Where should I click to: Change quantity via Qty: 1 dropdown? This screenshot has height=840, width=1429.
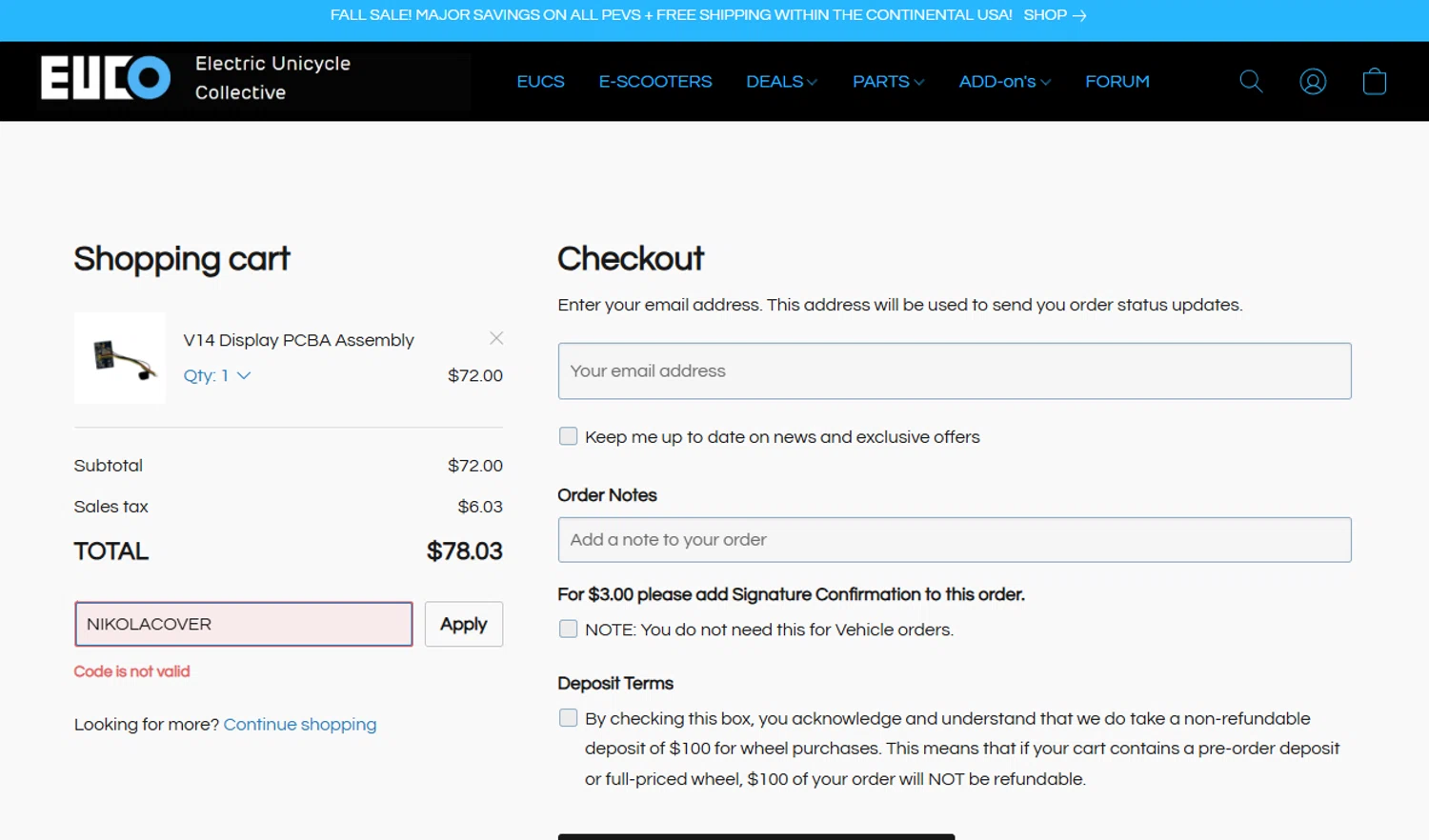217,375
